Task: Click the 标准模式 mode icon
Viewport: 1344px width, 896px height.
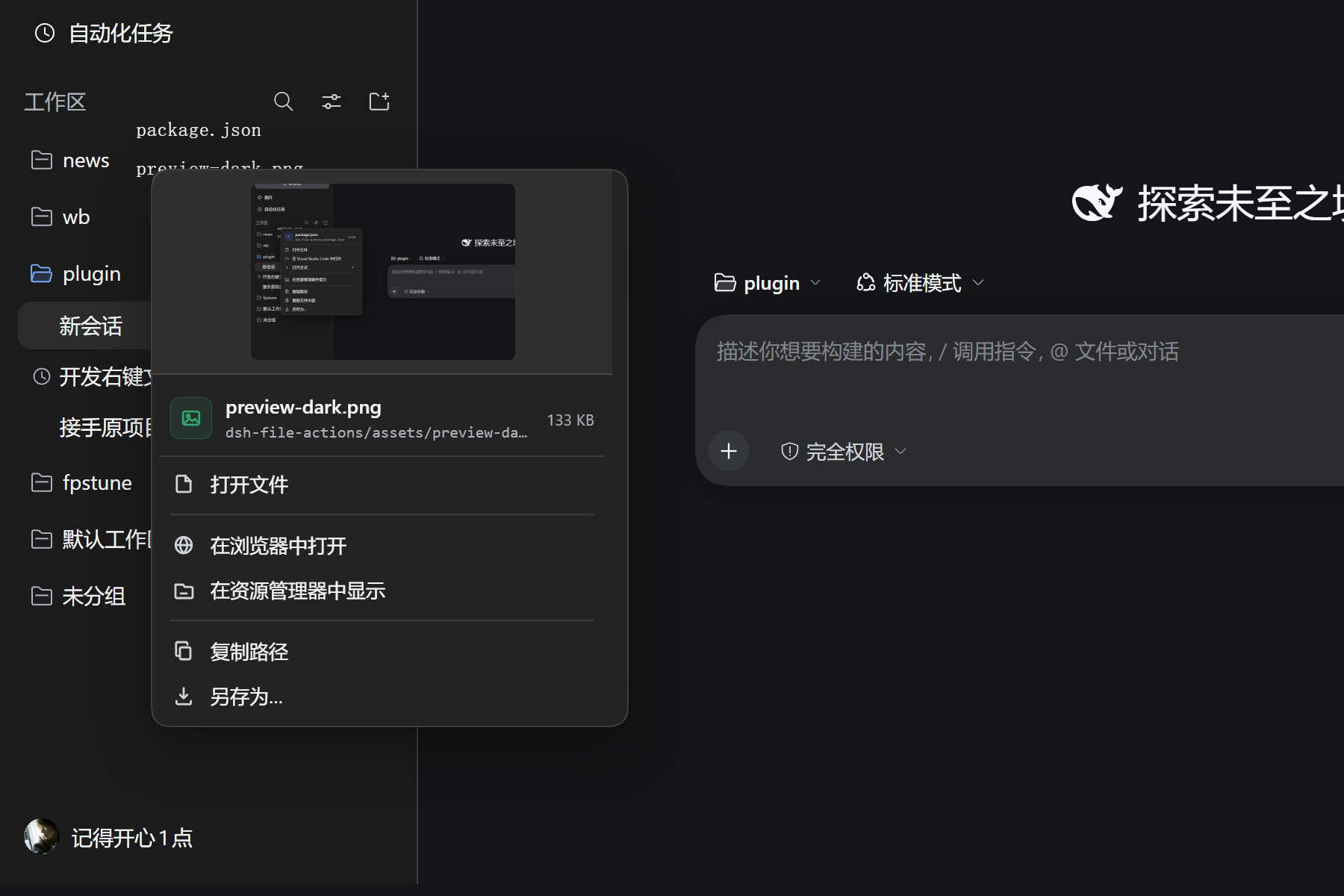Action: point(865,283)
